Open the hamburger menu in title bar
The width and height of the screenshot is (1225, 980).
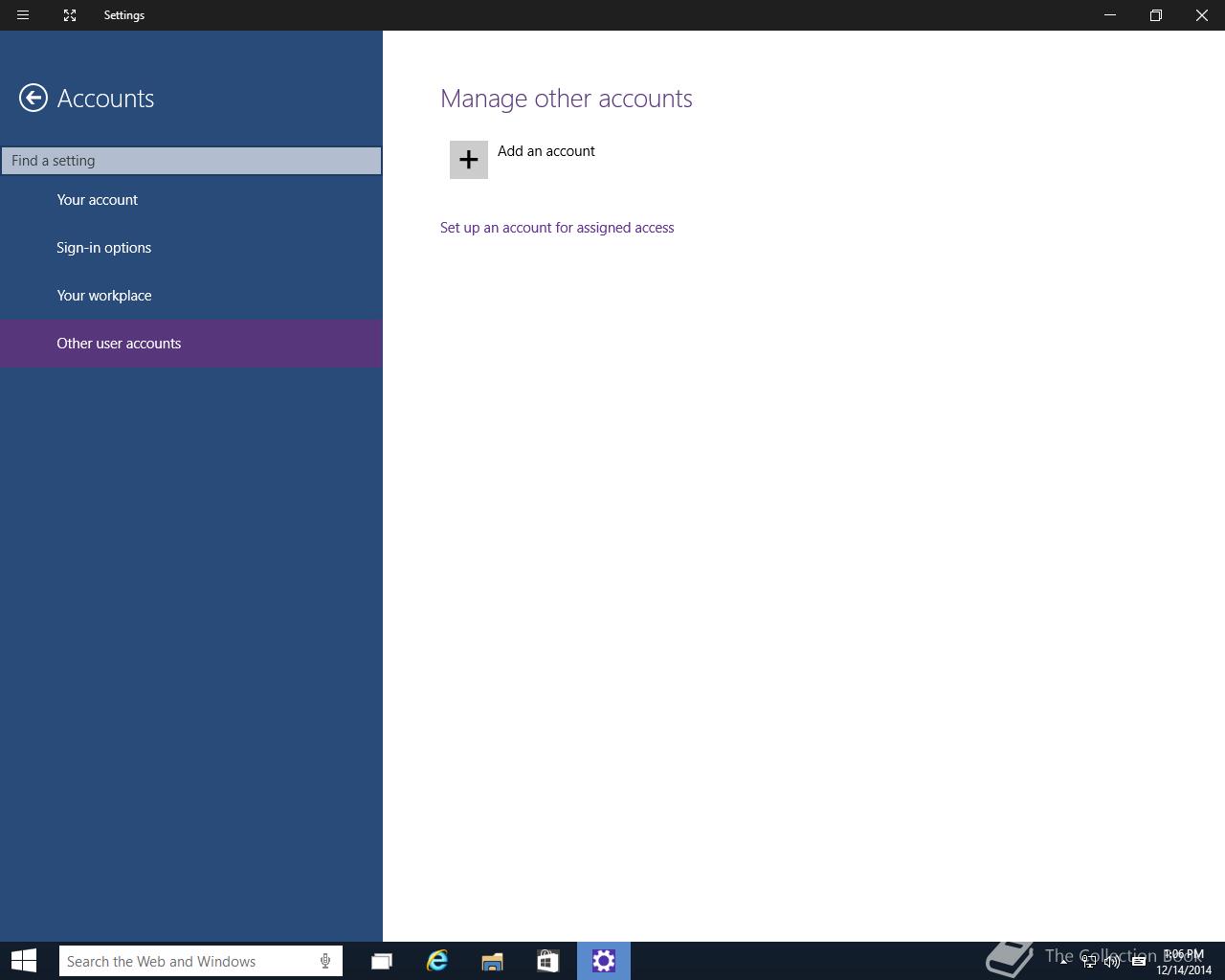[23, 15]
